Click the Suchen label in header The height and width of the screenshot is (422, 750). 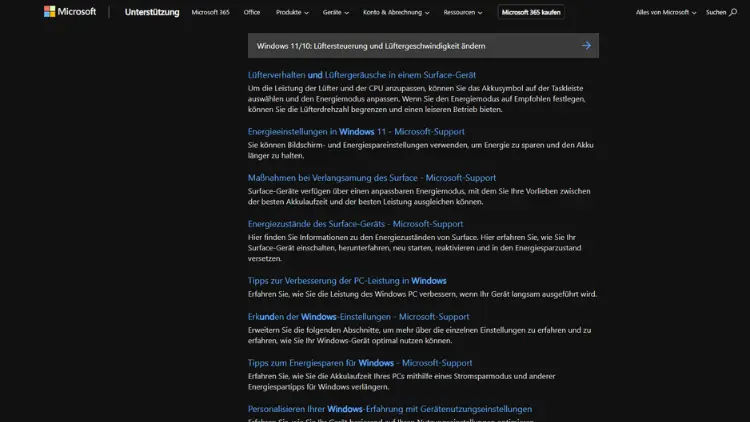[716, 12]
